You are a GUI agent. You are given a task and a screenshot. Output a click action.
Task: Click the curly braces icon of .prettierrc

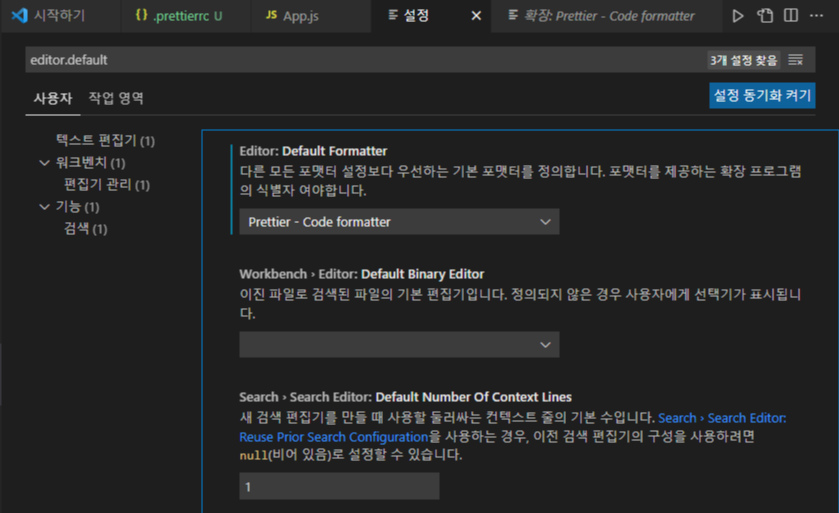point(141,15)
